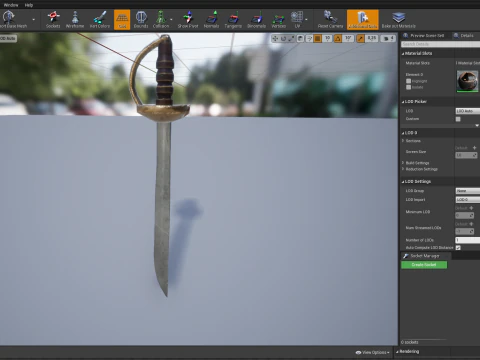Toggle the viewport rotation snap button
The image size is (480, 360).
pyautogui.click(x=338, y=39)
